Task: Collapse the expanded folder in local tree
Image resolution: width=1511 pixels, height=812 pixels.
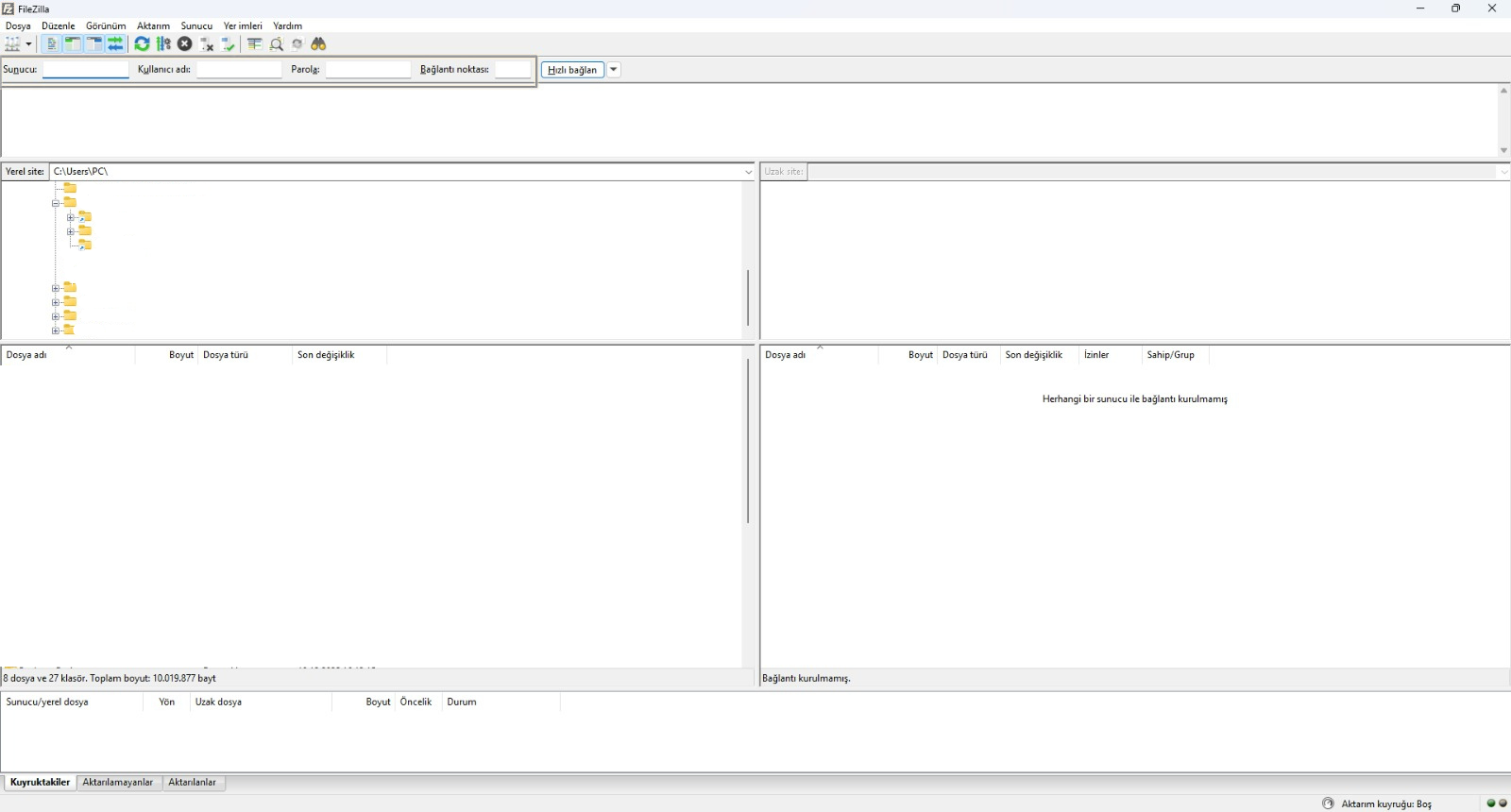Action: click(56, 203)
